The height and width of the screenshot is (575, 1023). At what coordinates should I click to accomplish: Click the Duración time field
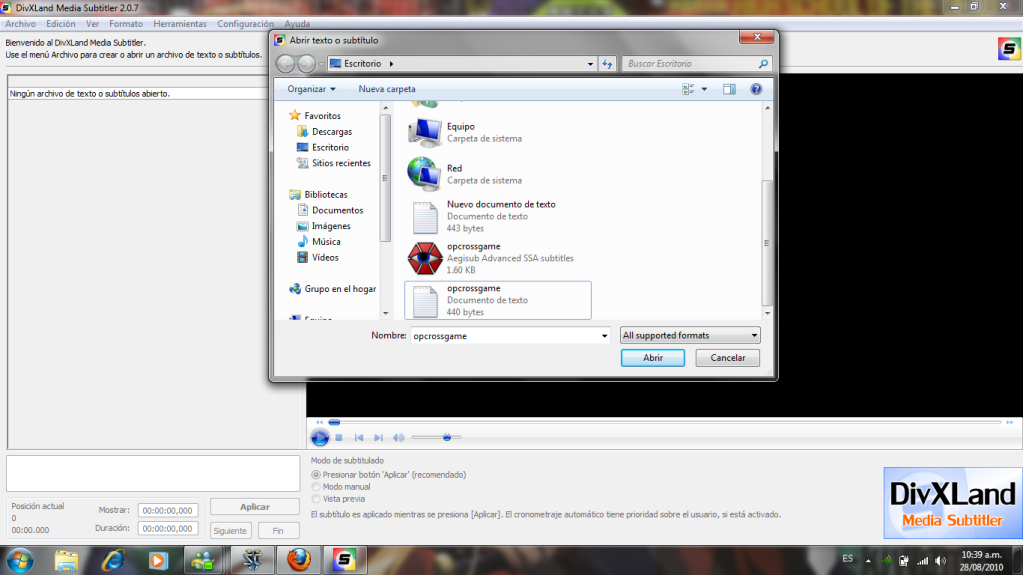tap(168, 528)
